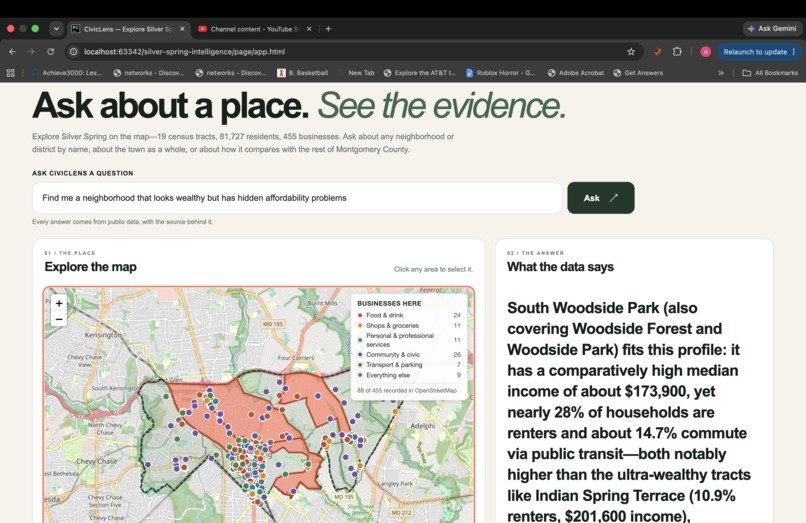Click the Kensington label on the map
Viewport: 806px width, 523px height.
[x=103, y=335]
